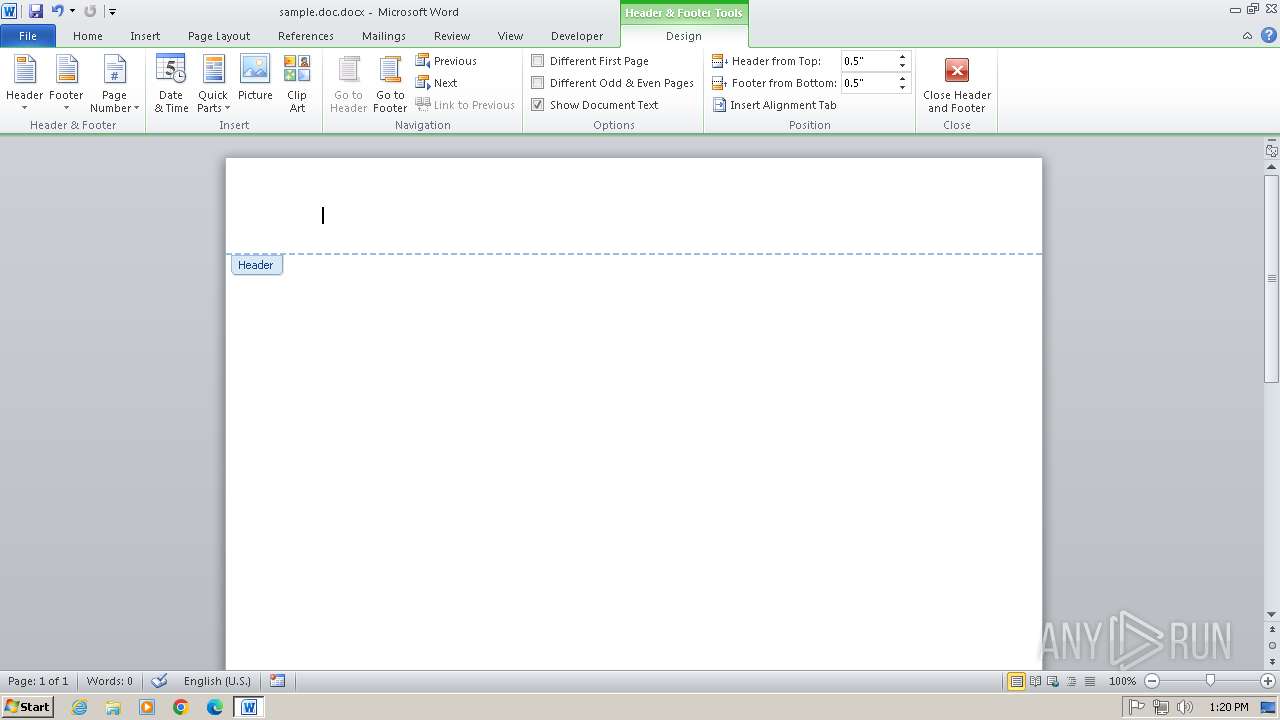Screen dimensions: 1280x720
Task: Click the vertical scrollbar down arrow
Action: click(1272, 615)
